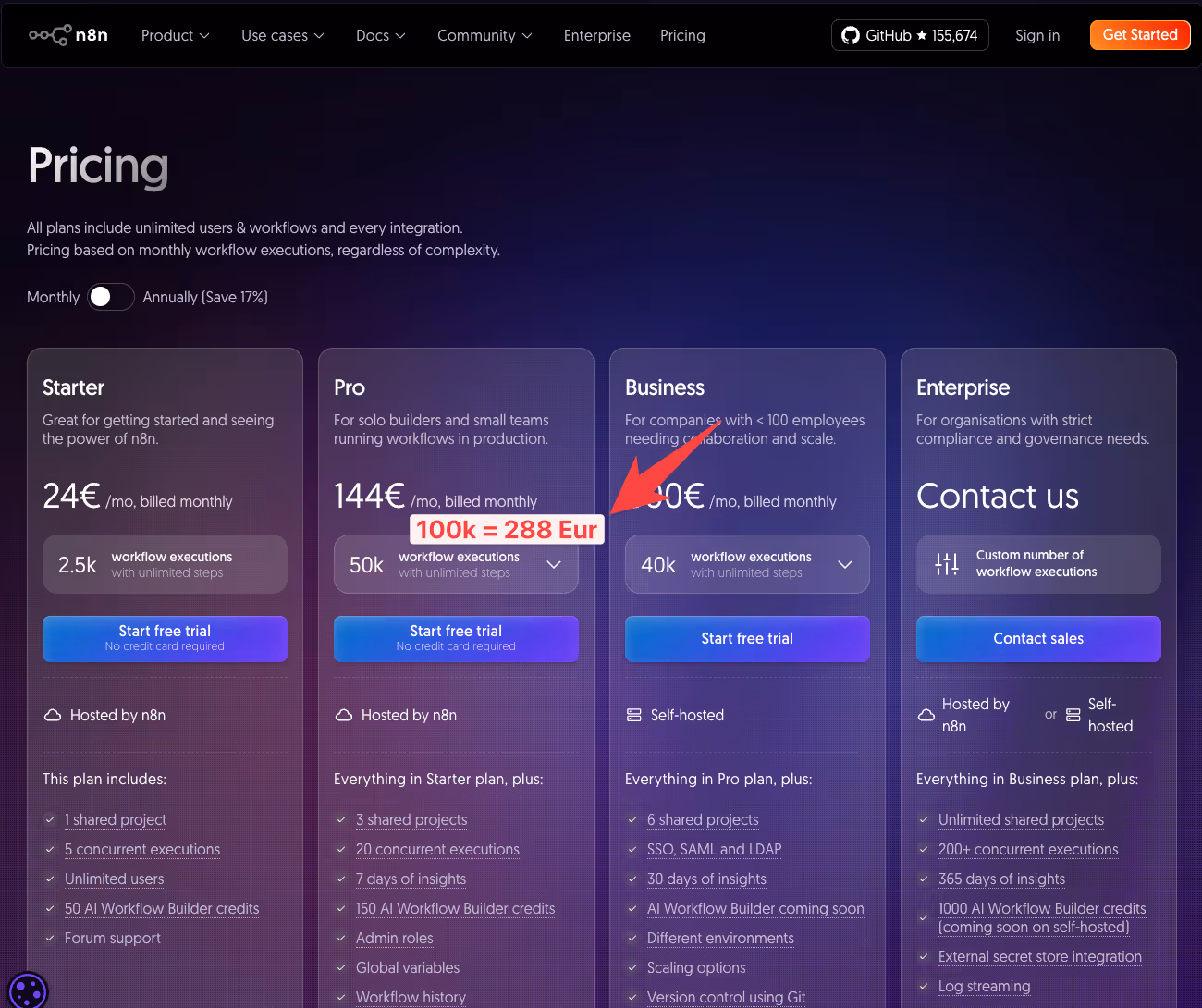Click Contact sales on Enterprise plan

coord(1038,638)
